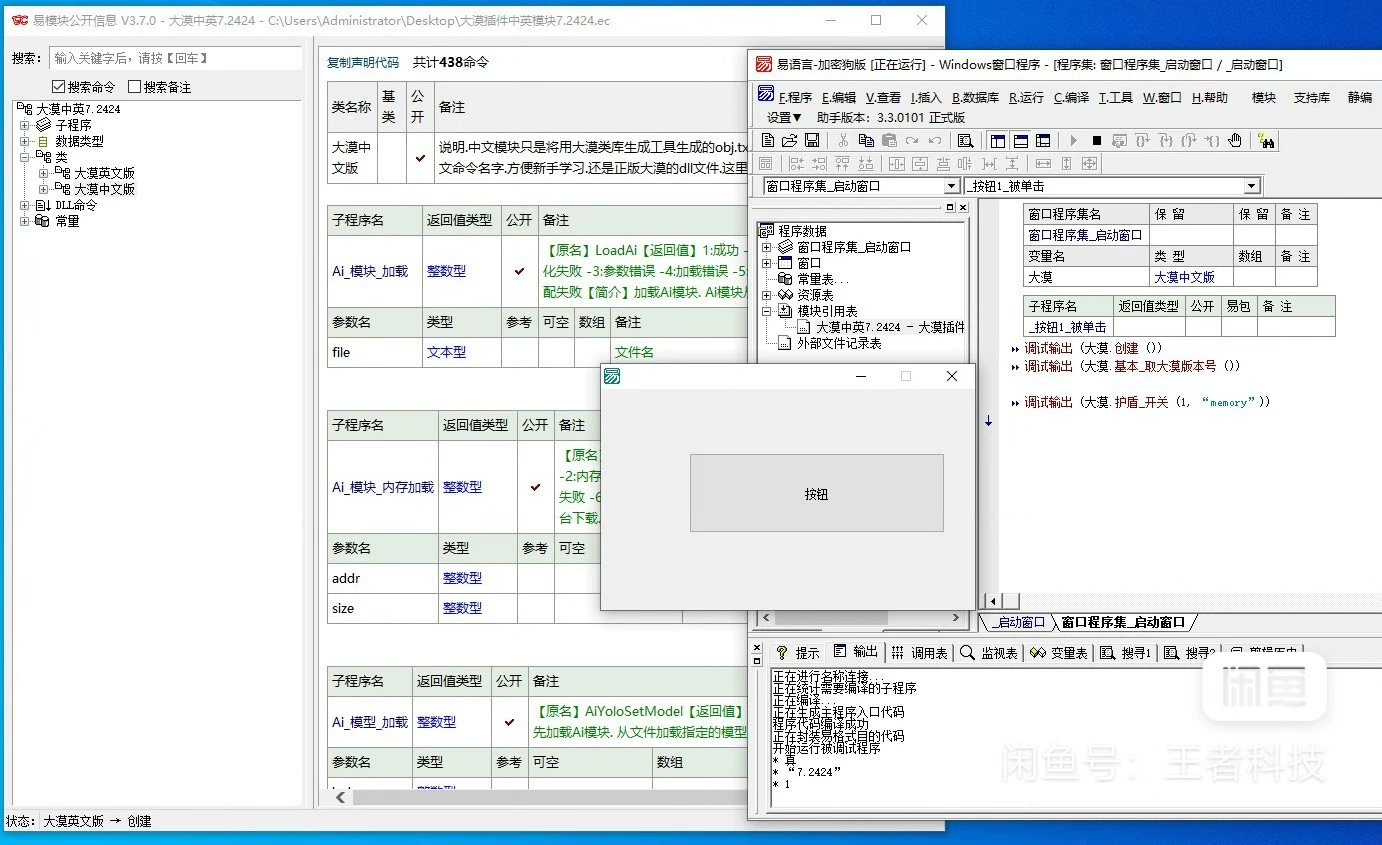Screen dimensions: 1382x845
Task: Expand the 常量 tree node
Action: [25, 221]
